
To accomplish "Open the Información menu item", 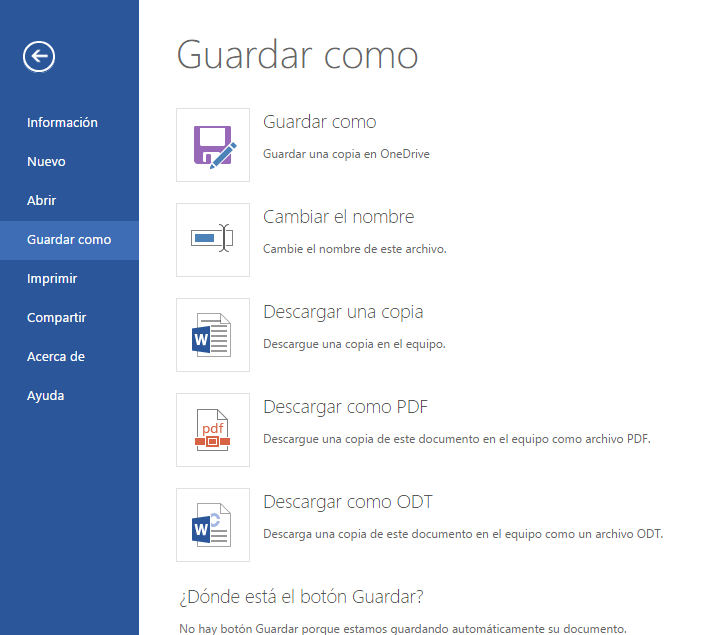I will coord(69,122).
